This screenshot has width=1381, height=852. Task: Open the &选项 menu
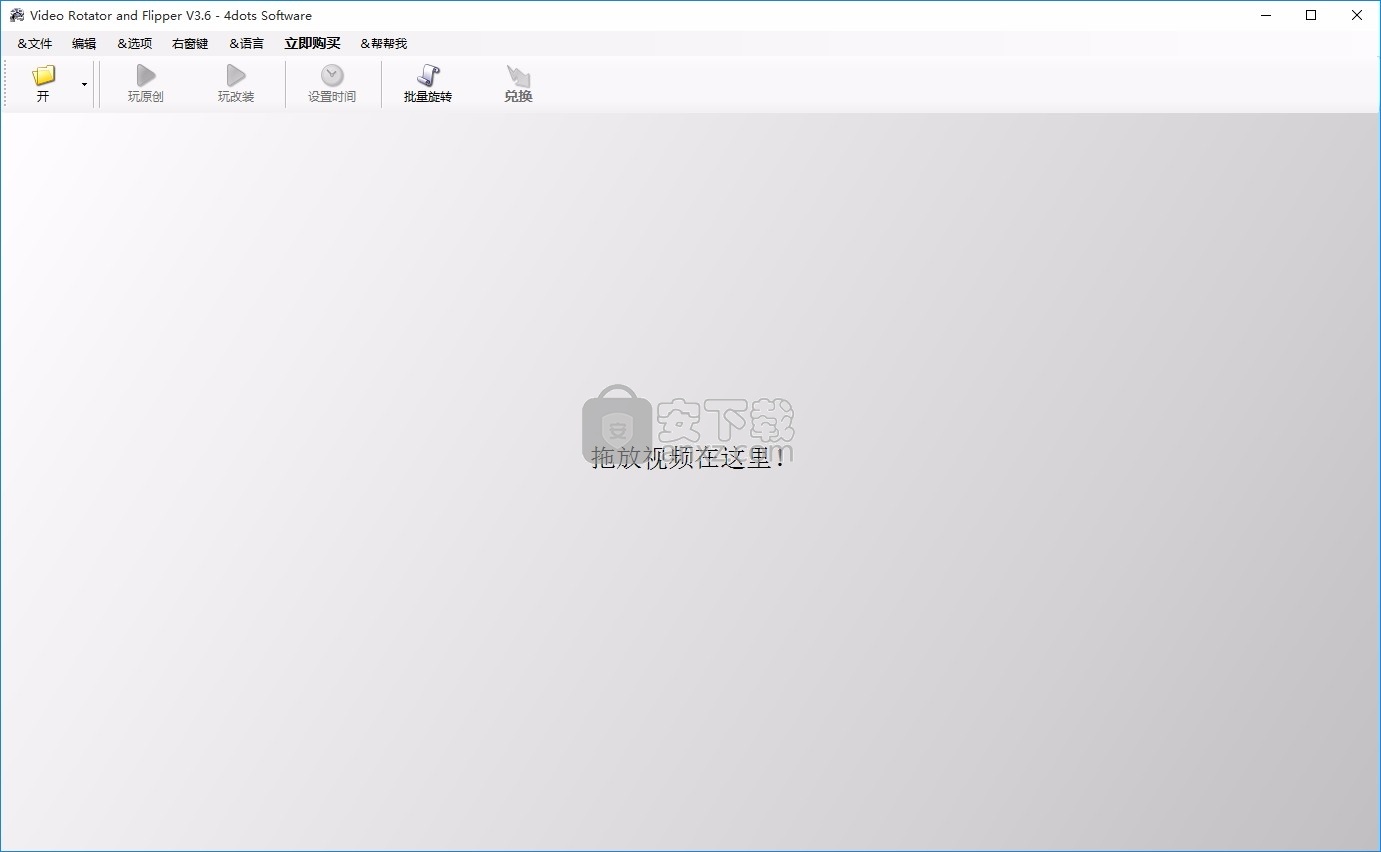click(135, 43)
